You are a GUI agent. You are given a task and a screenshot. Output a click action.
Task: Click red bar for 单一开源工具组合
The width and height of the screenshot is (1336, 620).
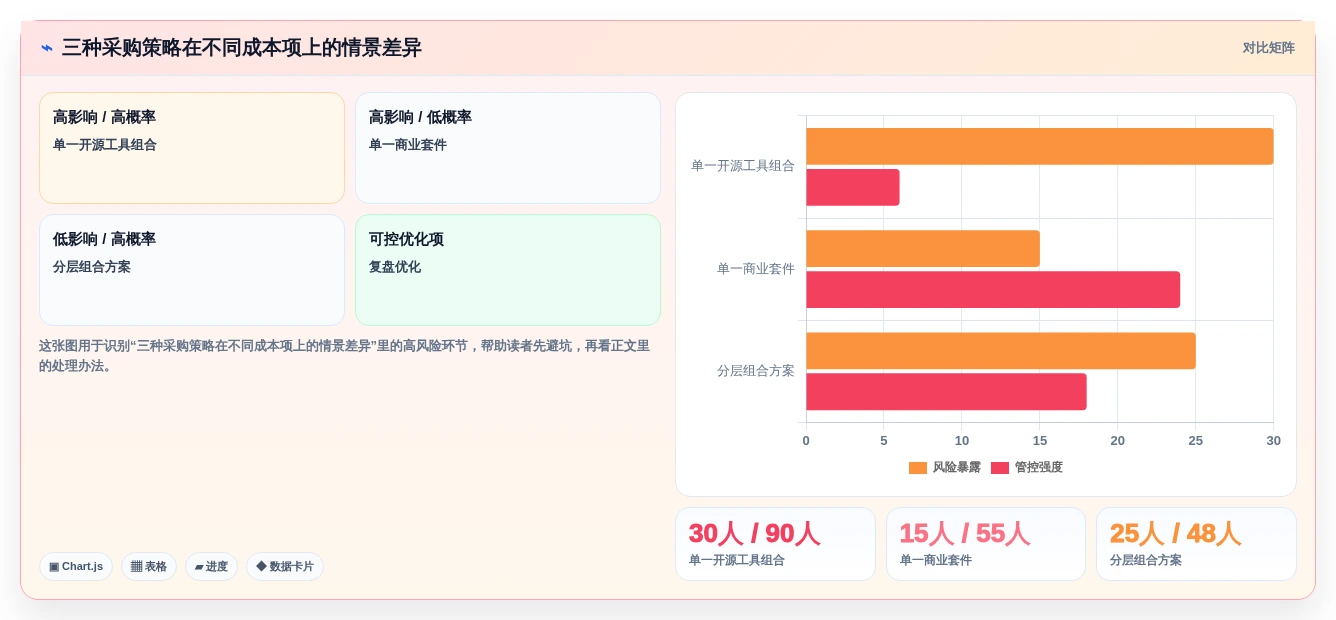[853, 187]
